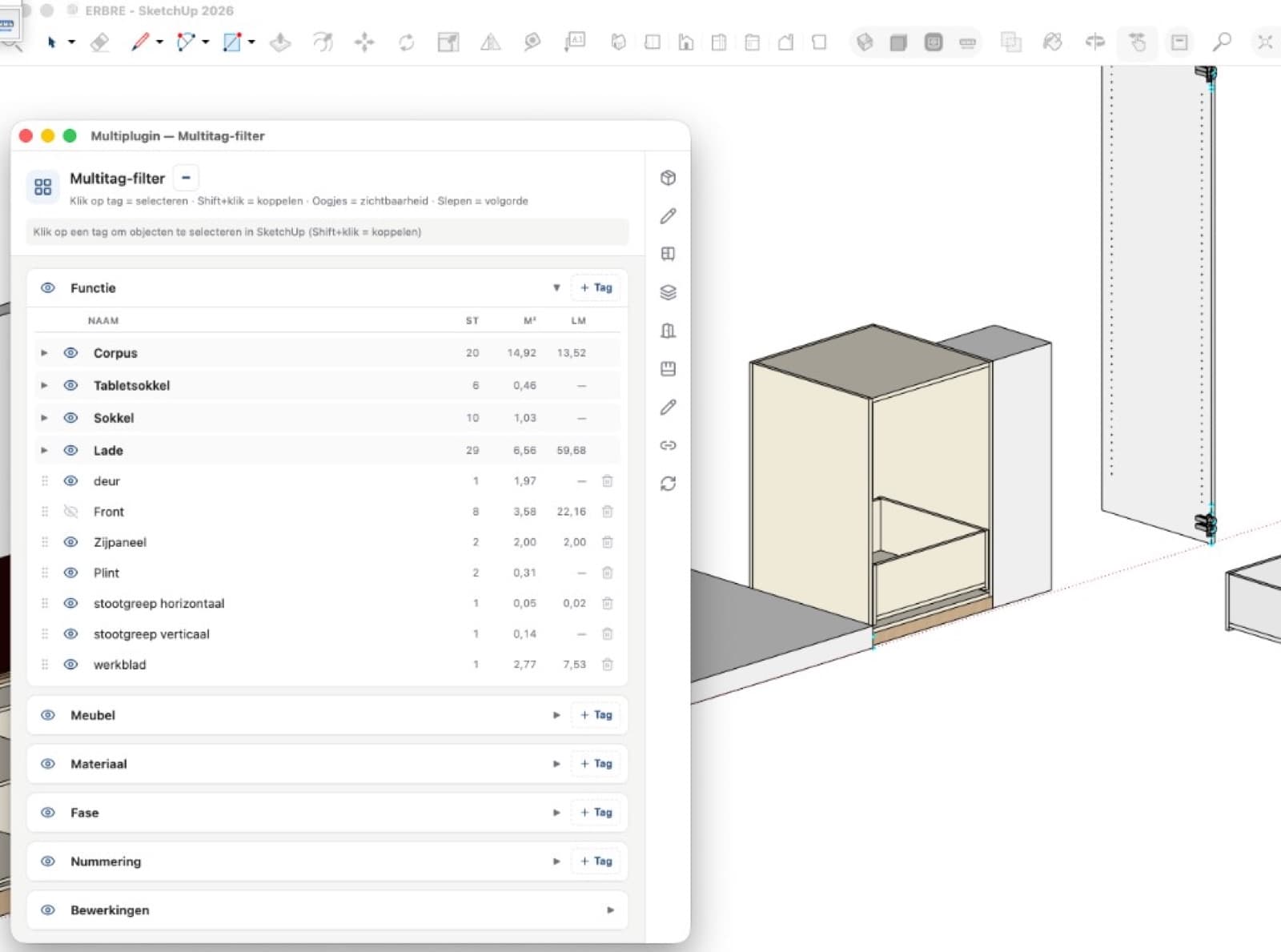1281x952 pixels.
Task: Choose the red pencil Line tool
Action: pyautogui.click(x=140, y=42)
